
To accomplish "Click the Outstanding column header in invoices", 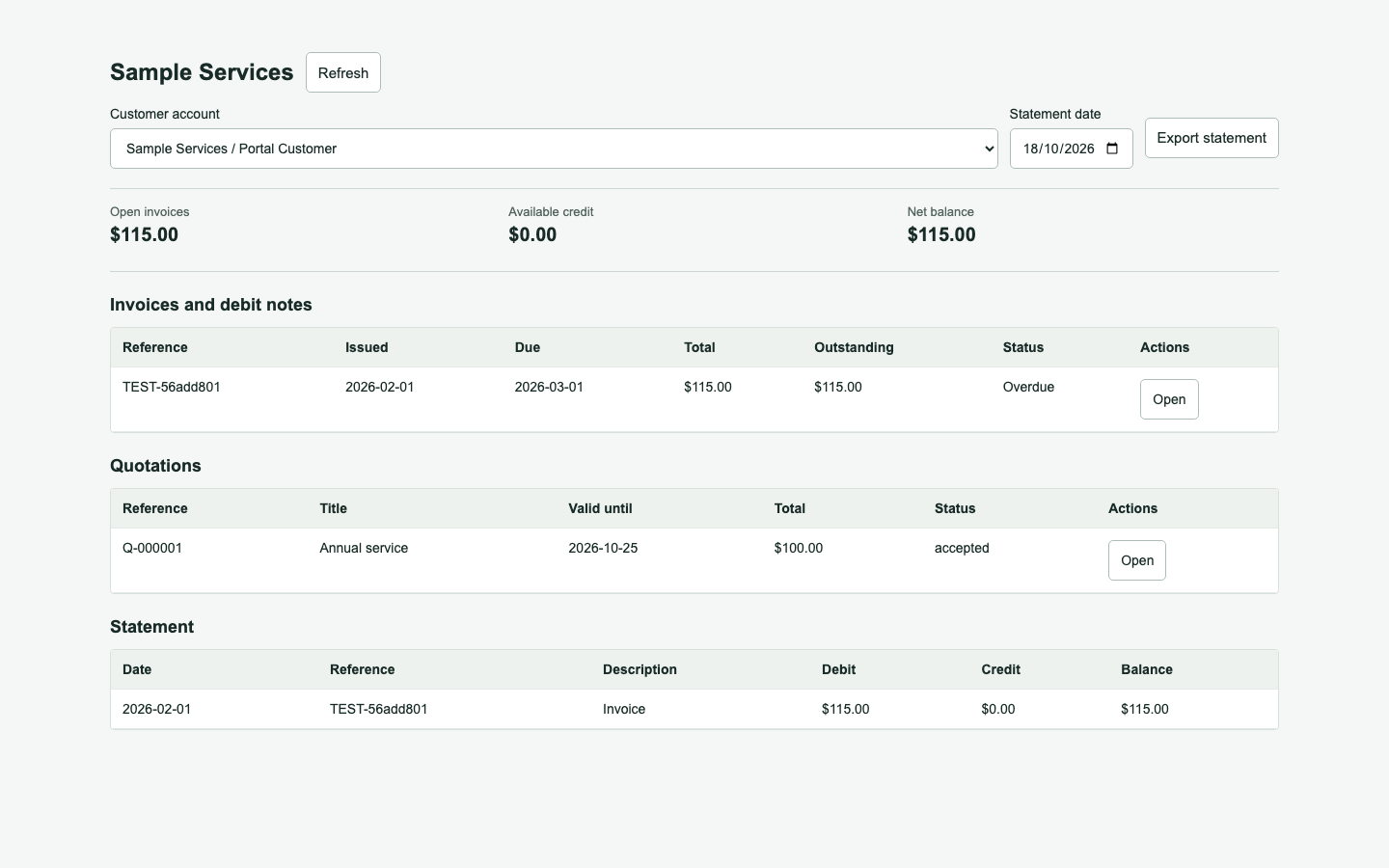I will coord(854,347).
